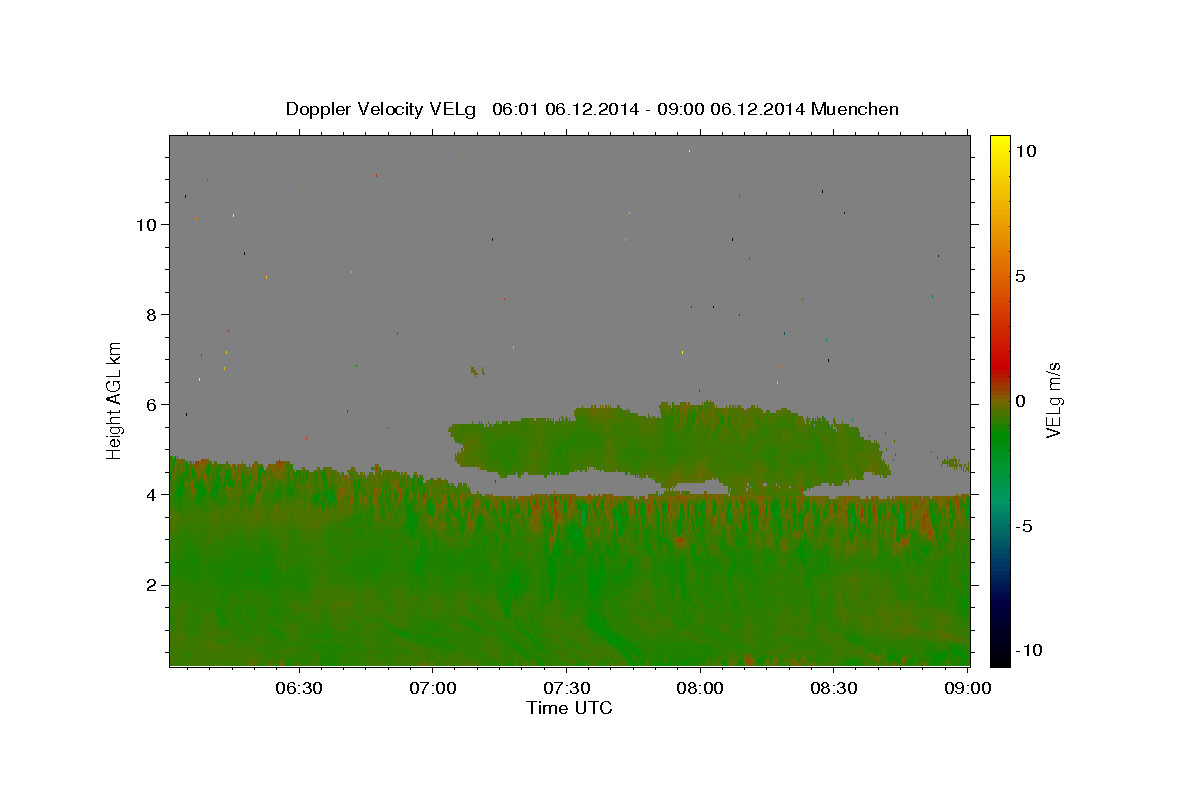This screenshot has height=800, width=1200.
Task: Click the '09:00' time tick label
Action: pyautogui.click(x=967, y=688)
